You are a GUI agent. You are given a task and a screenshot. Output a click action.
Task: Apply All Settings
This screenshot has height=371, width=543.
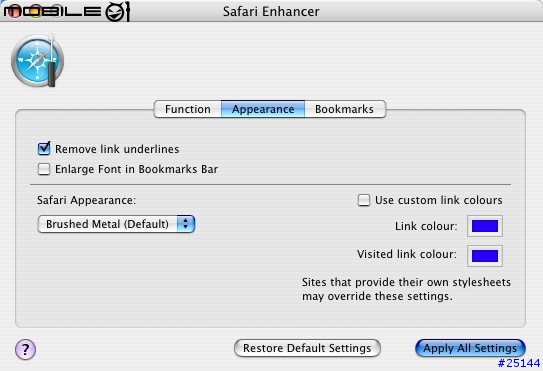[x=470, y=348]
